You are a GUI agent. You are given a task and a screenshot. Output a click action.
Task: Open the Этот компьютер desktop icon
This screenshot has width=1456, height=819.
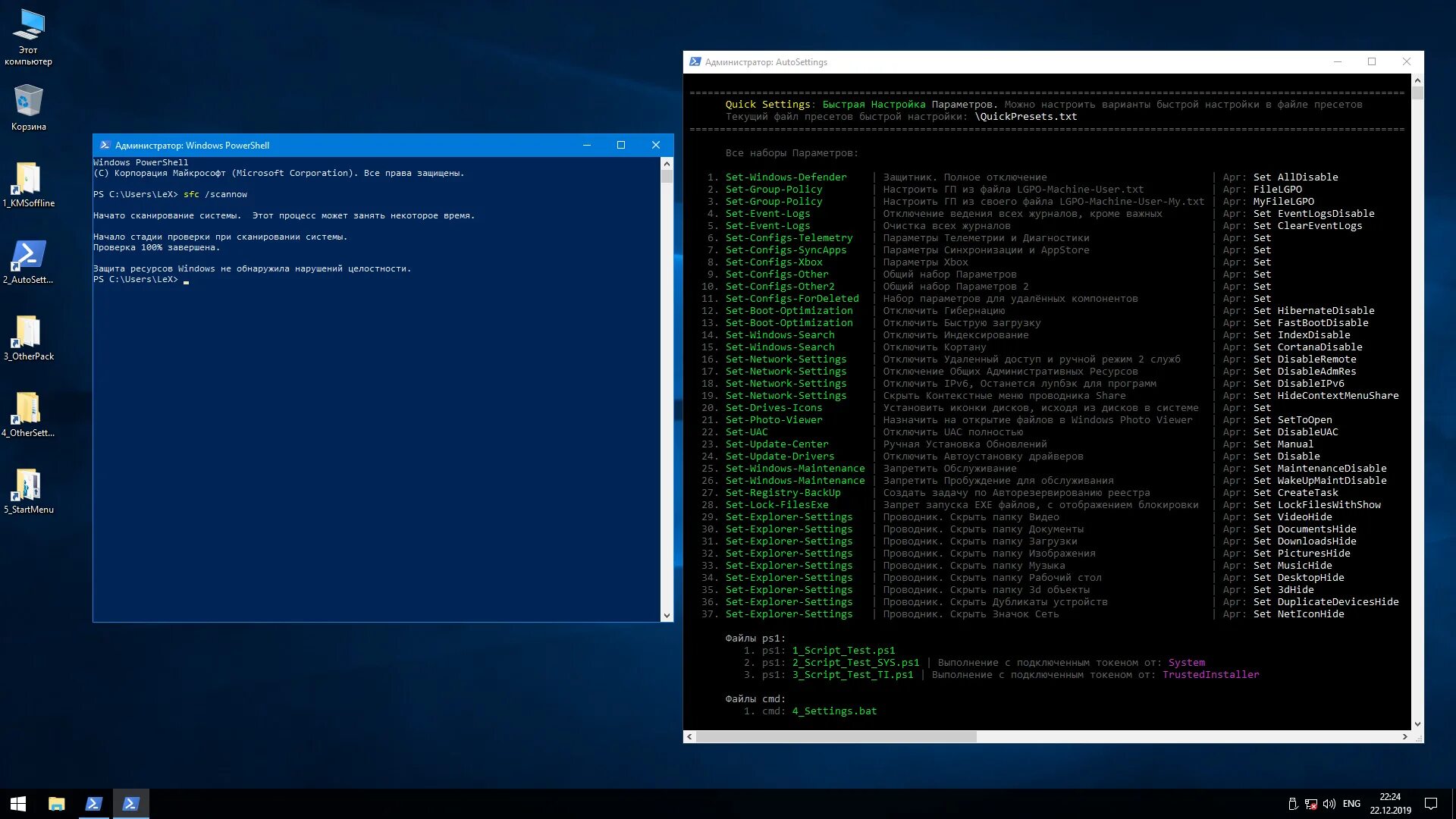[28, 27]
